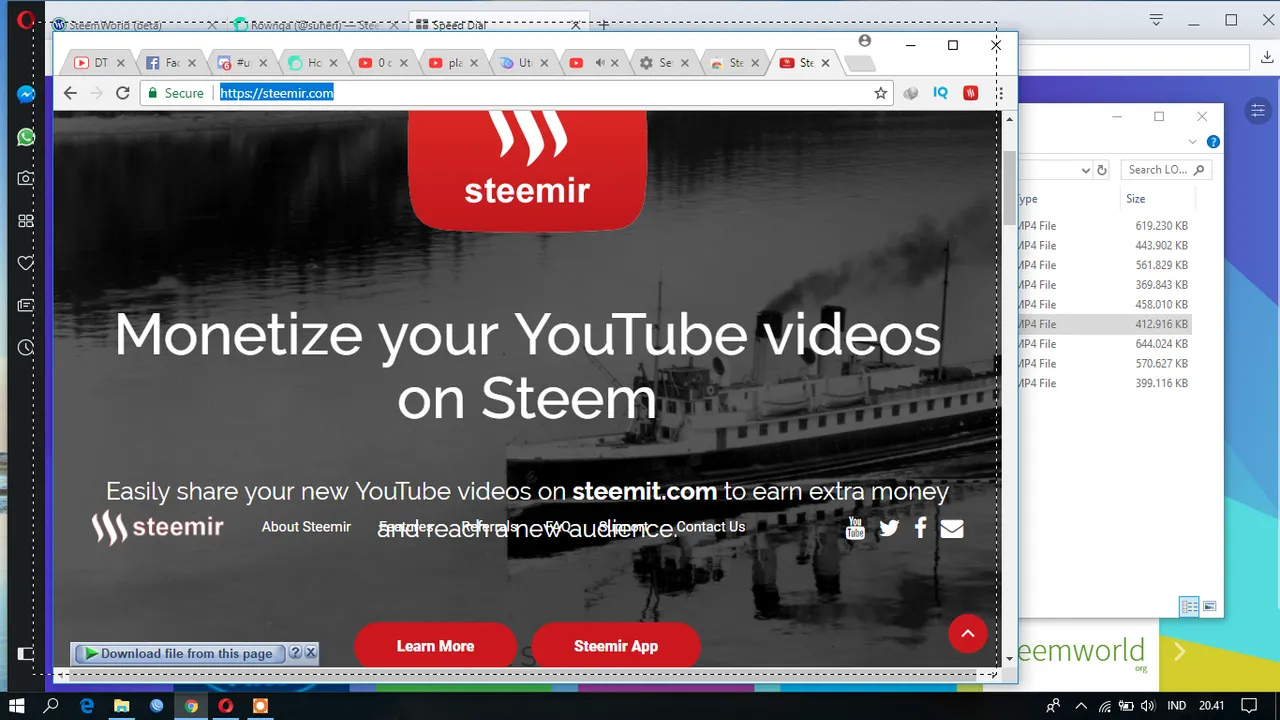Reload the Steemir page in Chrome
1280x720 pixels.
(122, 93)
